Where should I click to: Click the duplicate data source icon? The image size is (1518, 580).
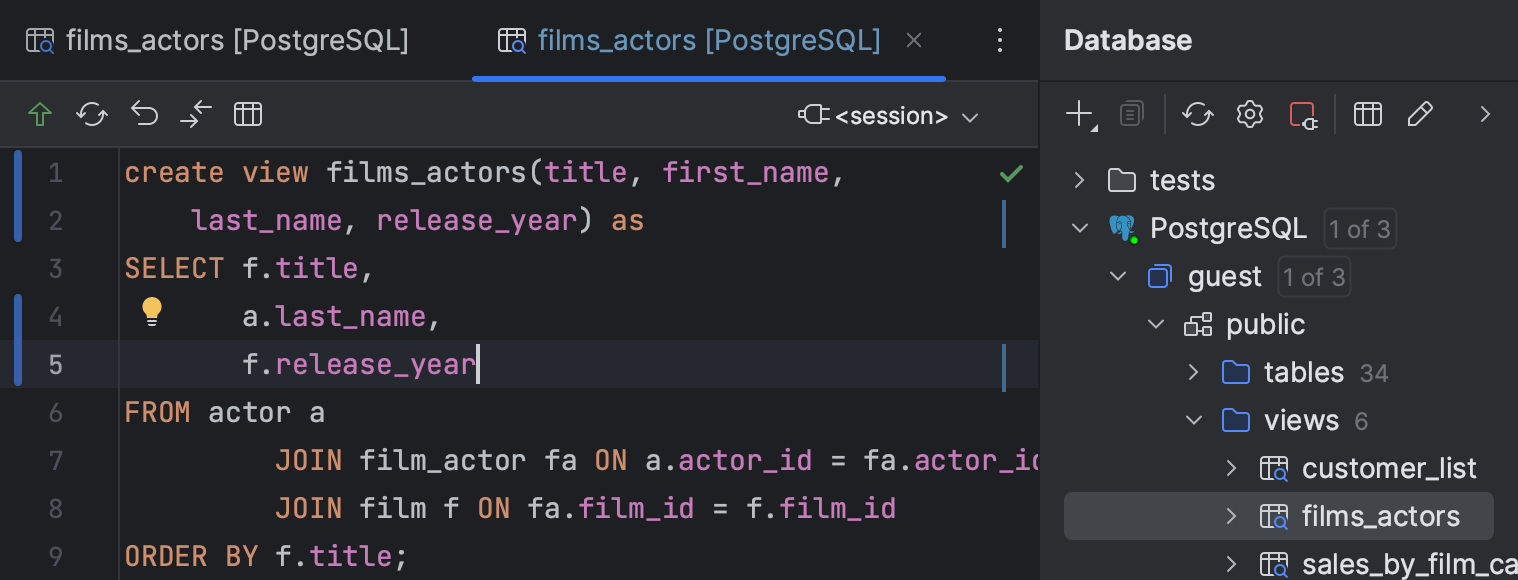[x=1131, y=114]
